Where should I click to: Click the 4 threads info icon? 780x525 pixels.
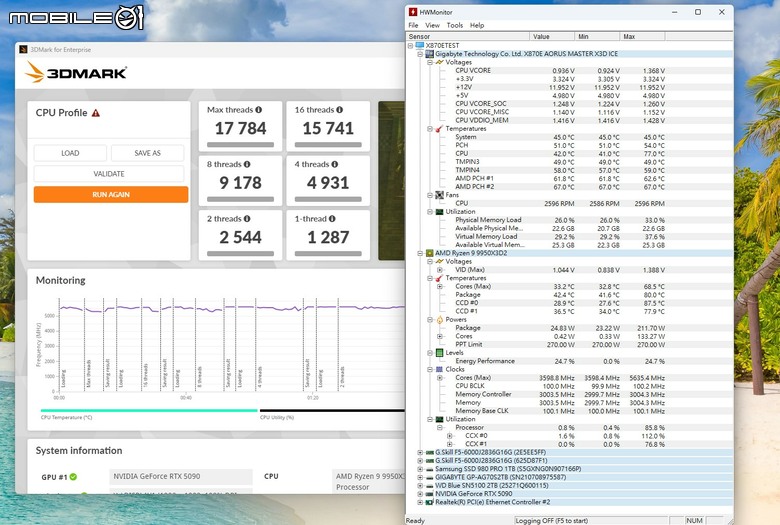pos(335,164)
